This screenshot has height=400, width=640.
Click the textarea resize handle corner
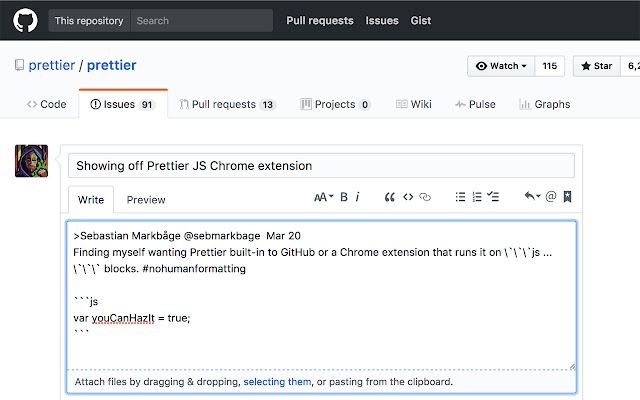point(572,367)
